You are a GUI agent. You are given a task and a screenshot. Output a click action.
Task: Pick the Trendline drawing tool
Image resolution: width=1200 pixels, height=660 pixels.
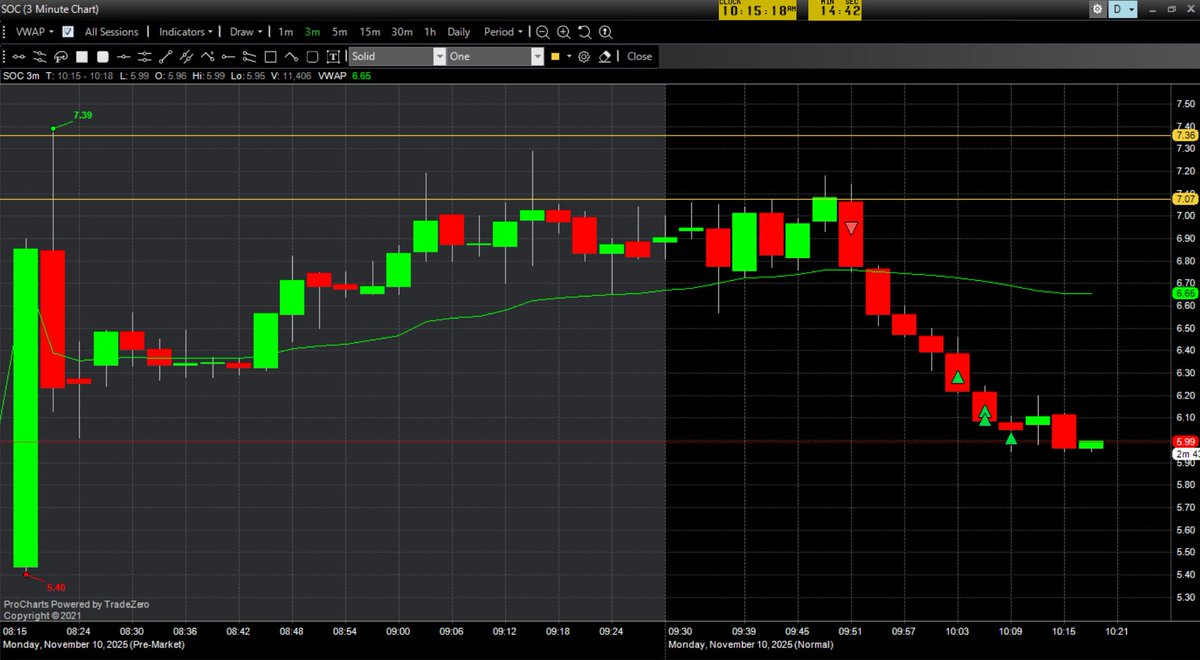[x=165, y=57]
